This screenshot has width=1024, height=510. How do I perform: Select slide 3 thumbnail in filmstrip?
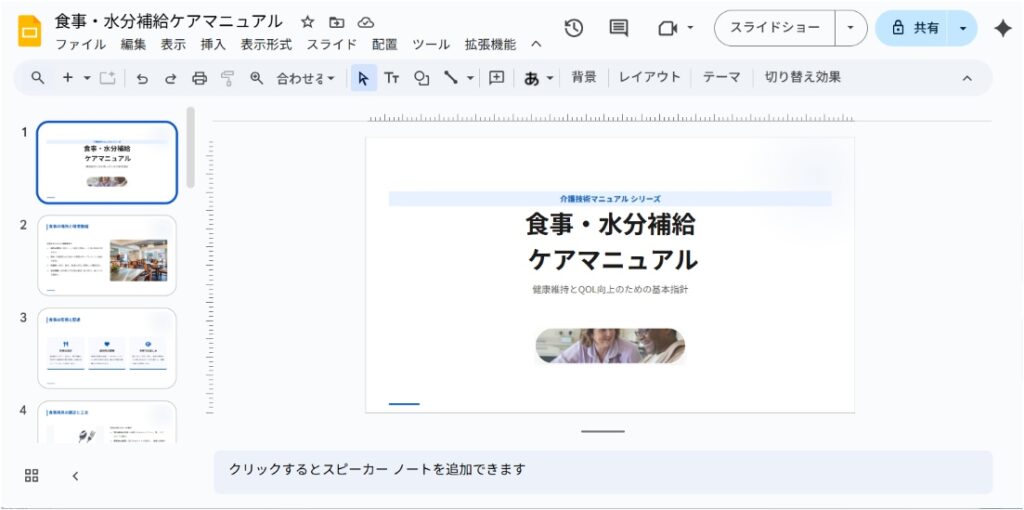pyautogui.click(x=107, y=347)
